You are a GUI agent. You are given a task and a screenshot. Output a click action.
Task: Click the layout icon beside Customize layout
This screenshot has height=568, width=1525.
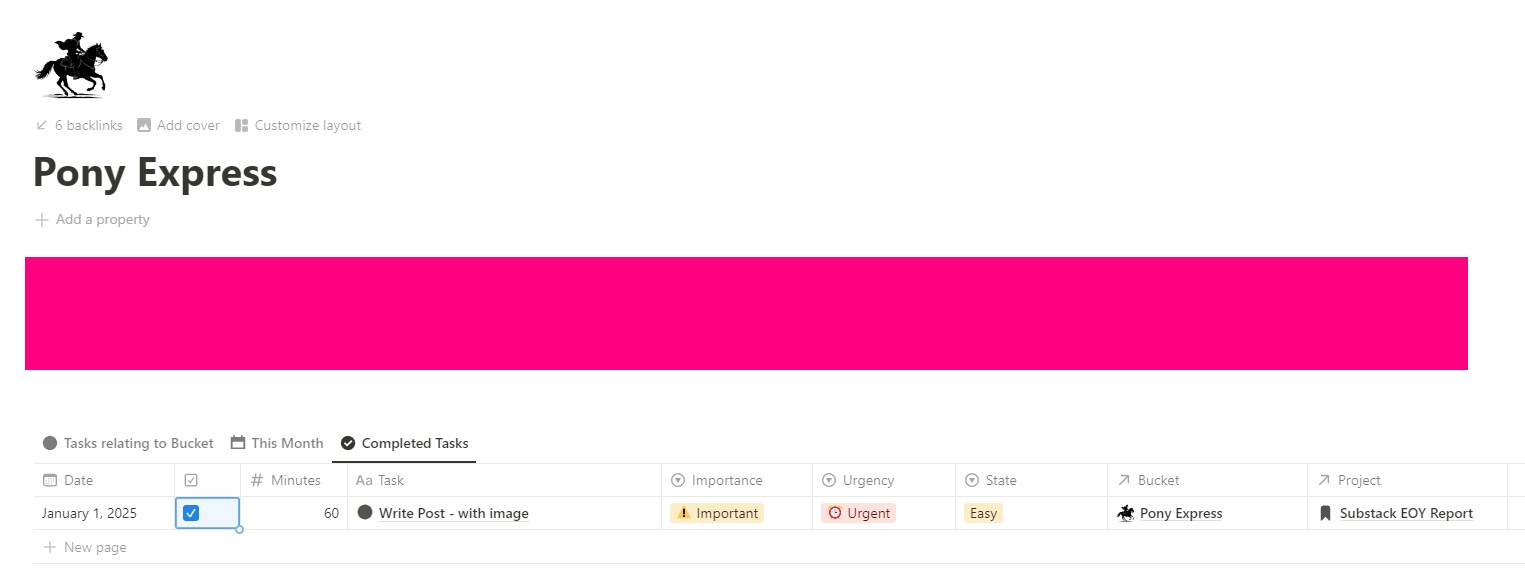[x=241, y=125]
